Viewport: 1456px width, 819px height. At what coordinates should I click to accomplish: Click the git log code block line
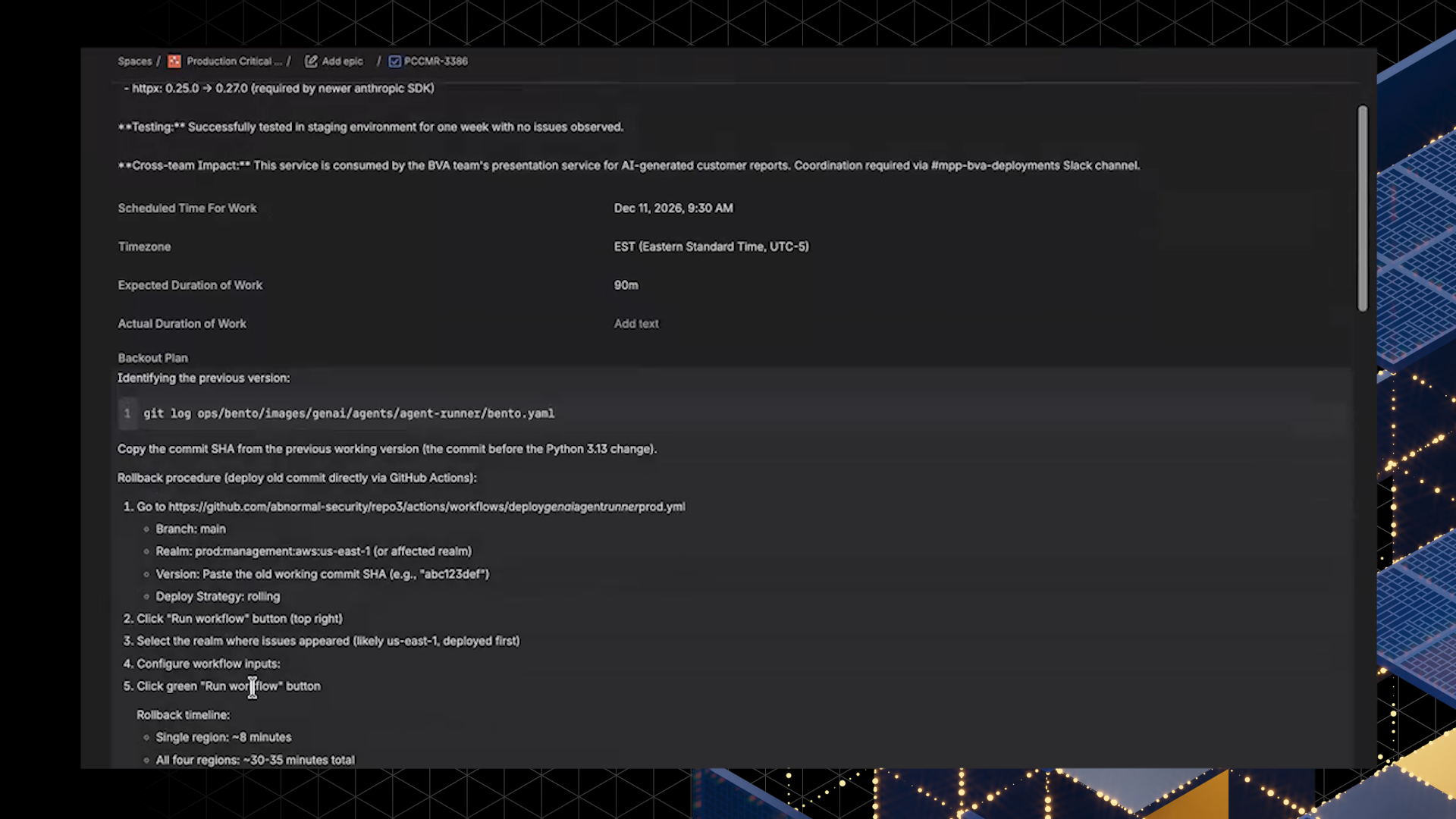click(x=349, y=413)
